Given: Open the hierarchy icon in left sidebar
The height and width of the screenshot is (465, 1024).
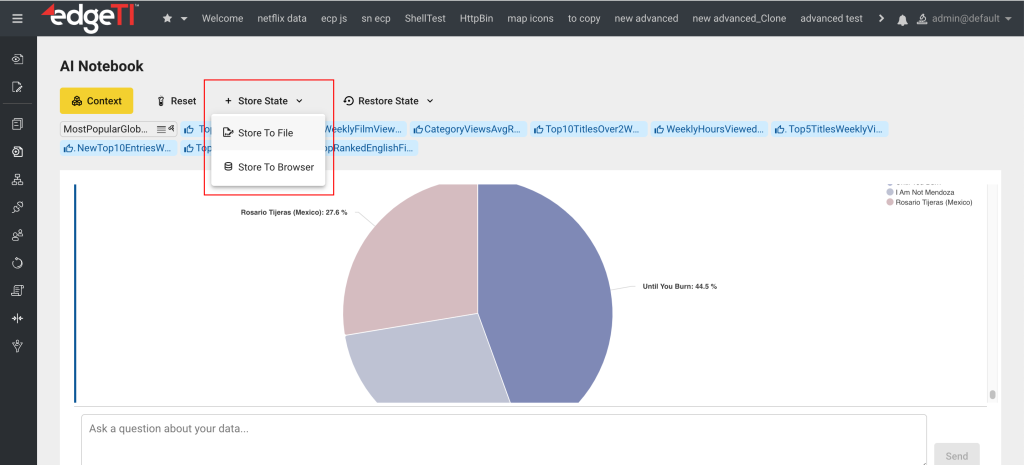Looking at the screenshot, I should pyautogui.click(x=18, y=180).
